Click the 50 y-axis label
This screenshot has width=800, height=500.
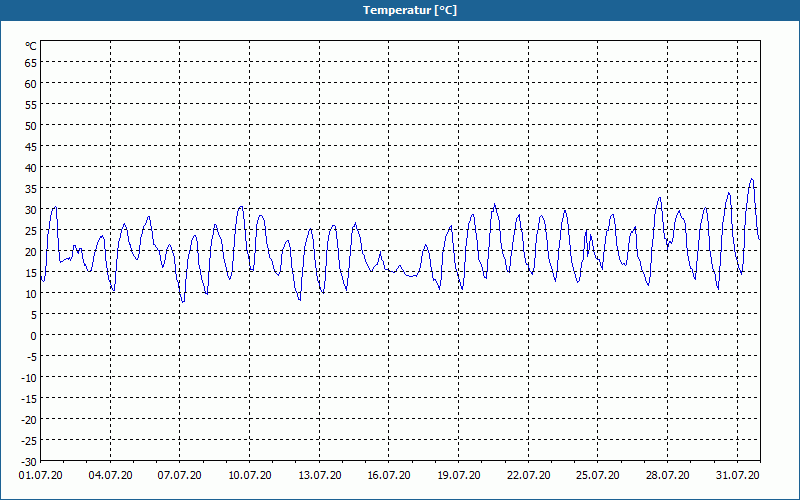point(31,126)
